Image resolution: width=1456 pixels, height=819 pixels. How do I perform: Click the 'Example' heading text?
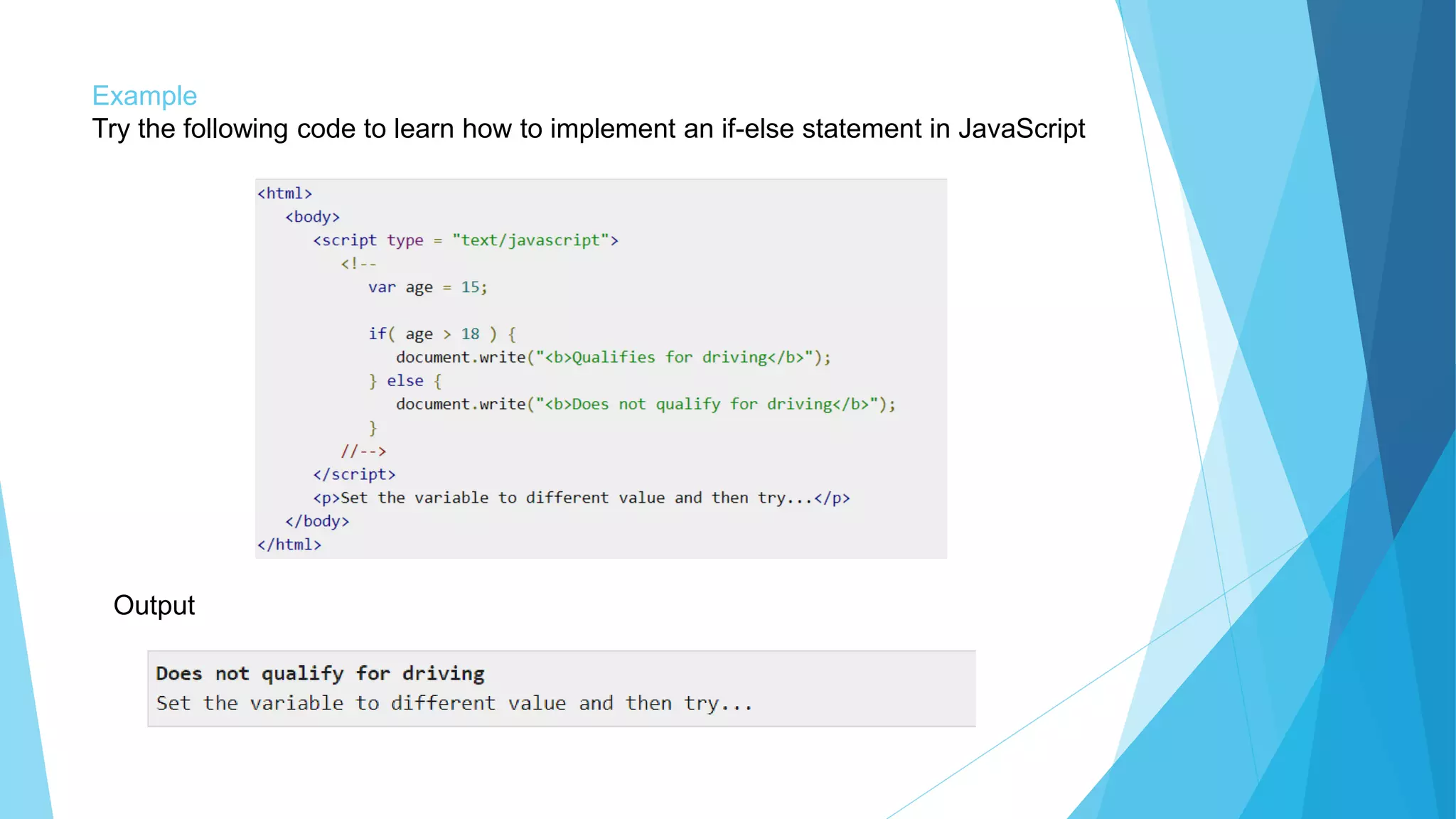point(144,96)
